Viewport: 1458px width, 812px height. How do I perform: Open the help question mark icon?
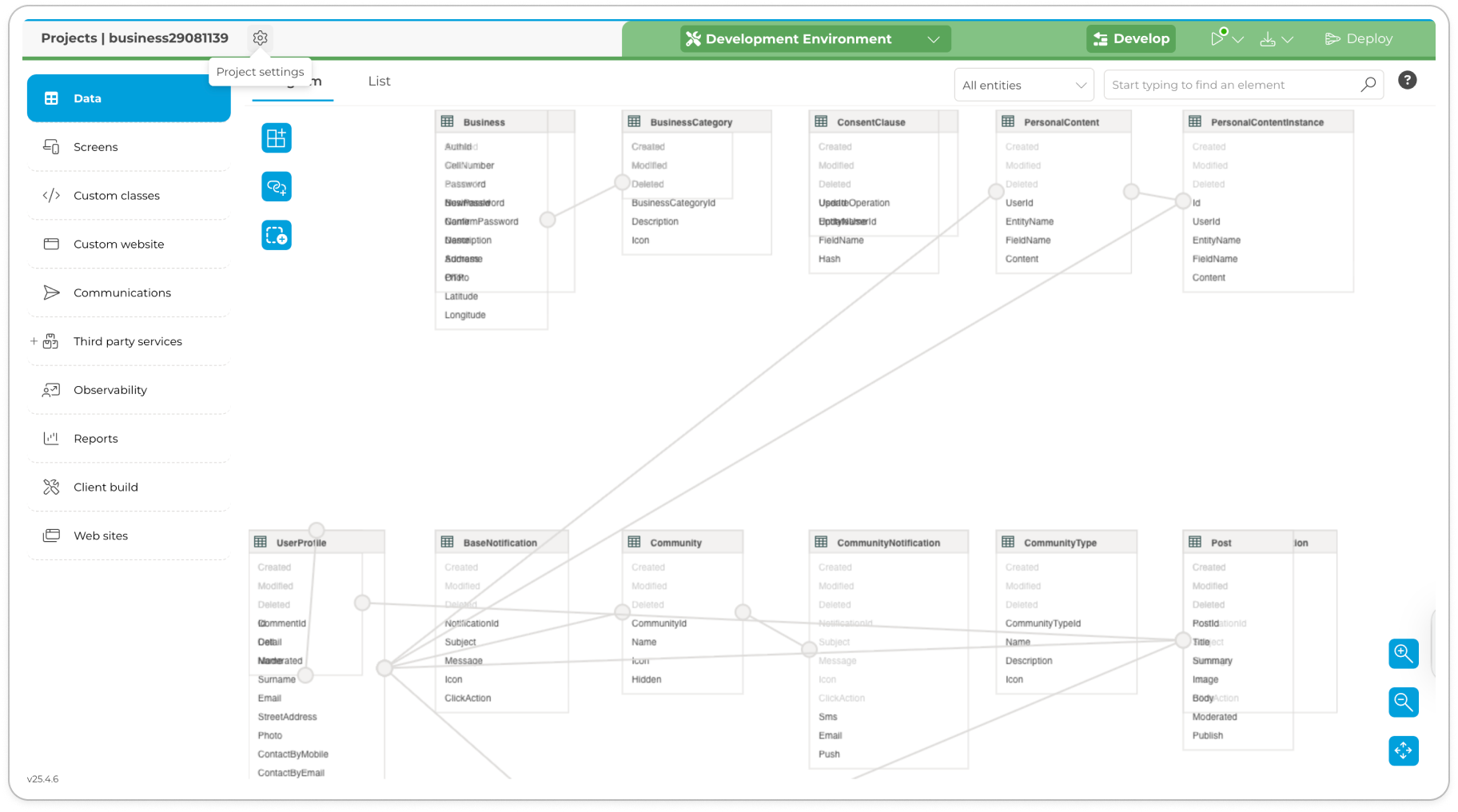click(1407, 81)
